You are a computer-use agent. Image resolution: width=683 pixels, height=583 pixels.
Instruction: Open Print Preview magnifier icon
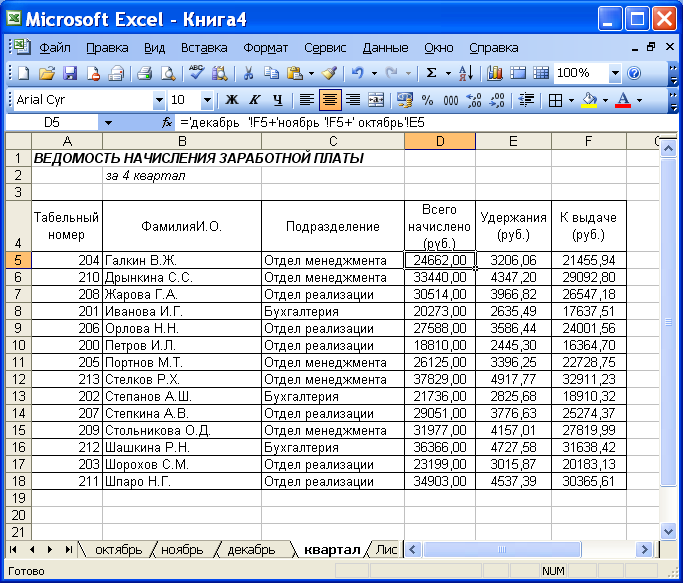pyautogui.click(x=168, y=73)
